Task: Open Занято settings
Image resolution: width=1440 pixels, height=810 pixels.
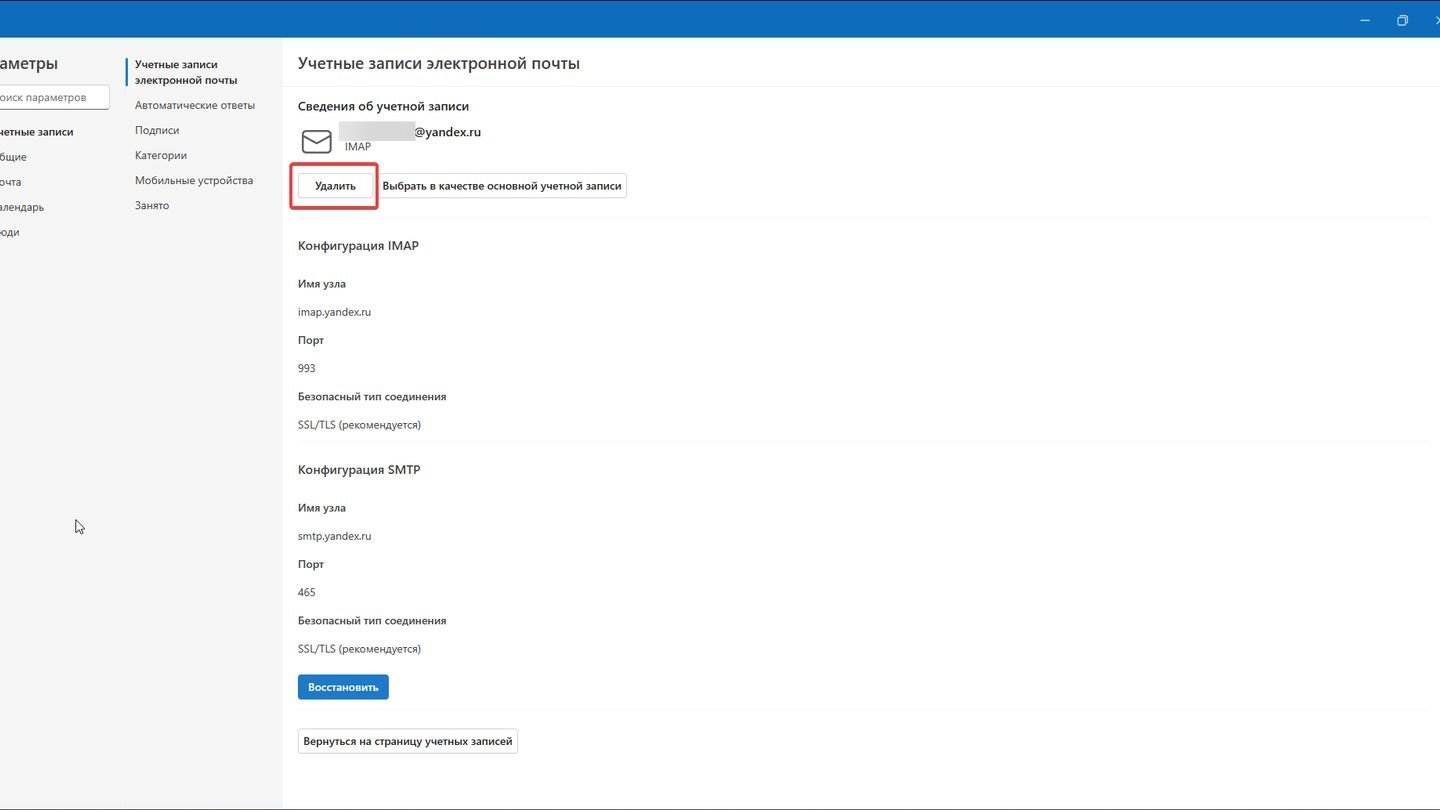Action: [x=152, y=205]
